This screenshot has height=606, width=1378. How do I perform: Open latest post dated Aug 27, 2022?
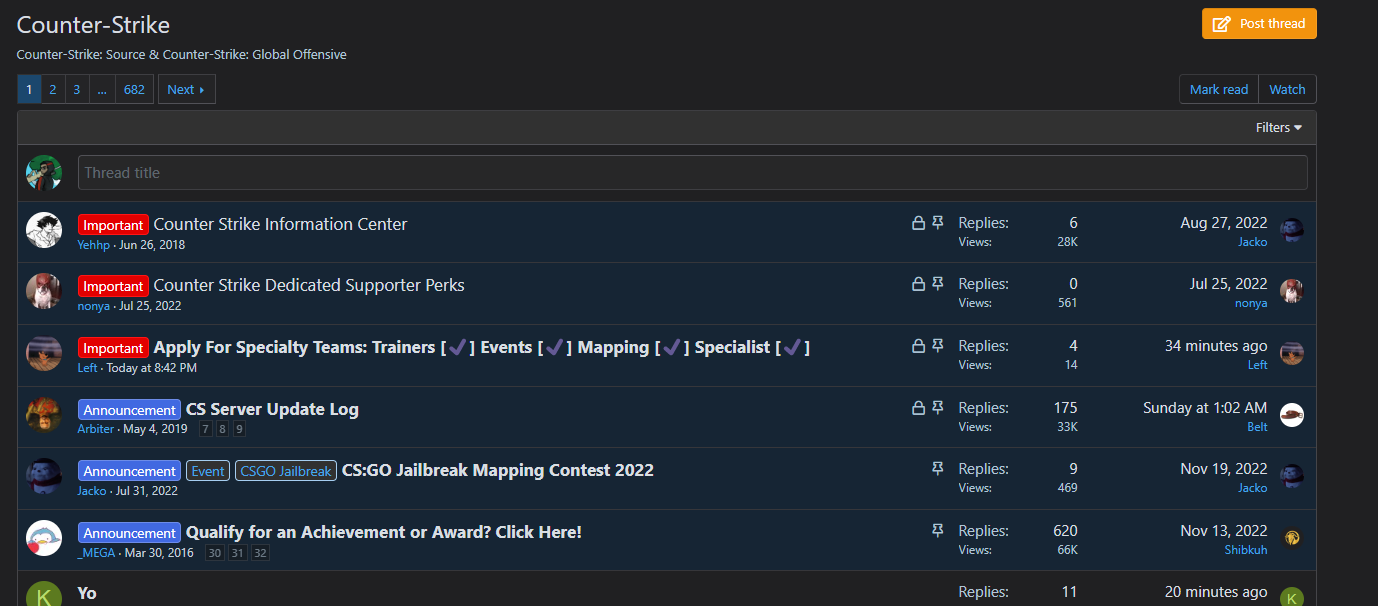pos(1224,223)
